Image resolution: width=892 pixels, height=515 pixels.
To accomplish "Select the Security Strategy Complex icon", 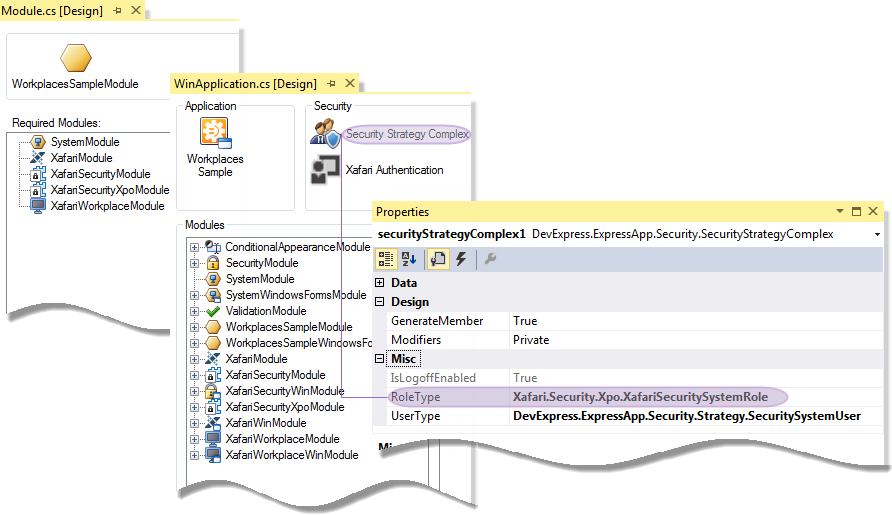I will tap(325, 133).
